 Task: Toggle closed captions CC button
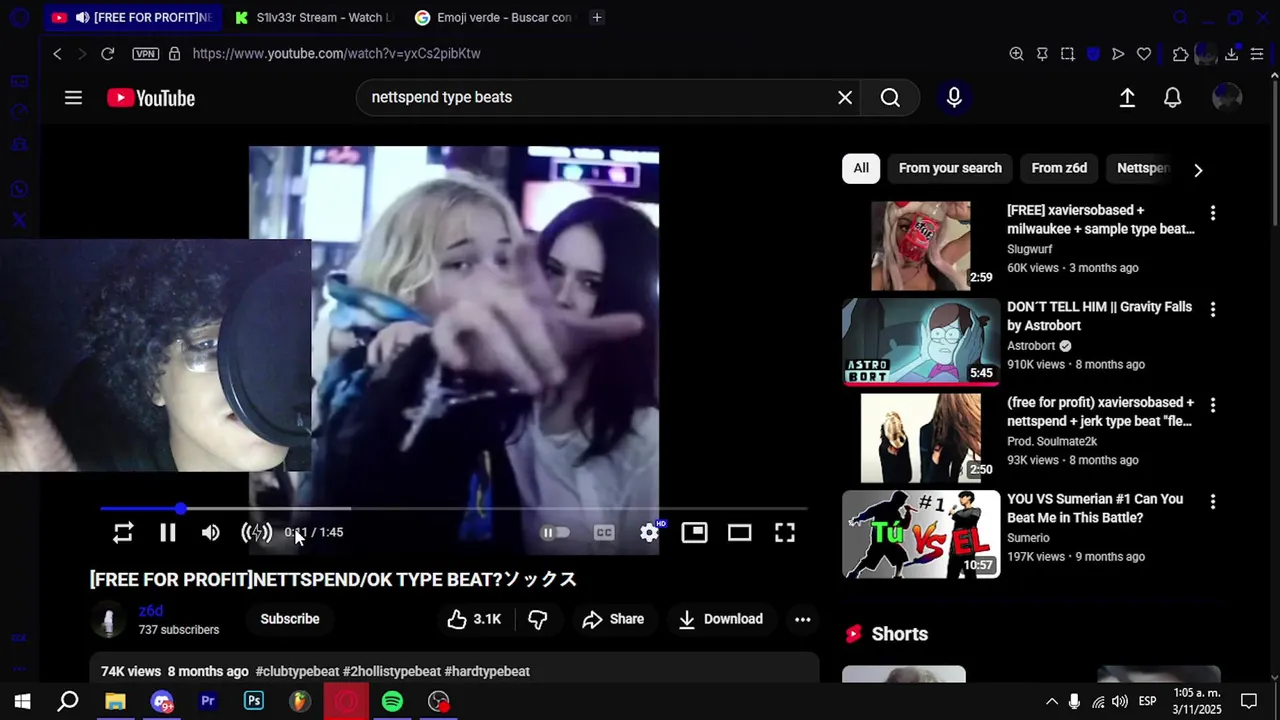(604, 533)
